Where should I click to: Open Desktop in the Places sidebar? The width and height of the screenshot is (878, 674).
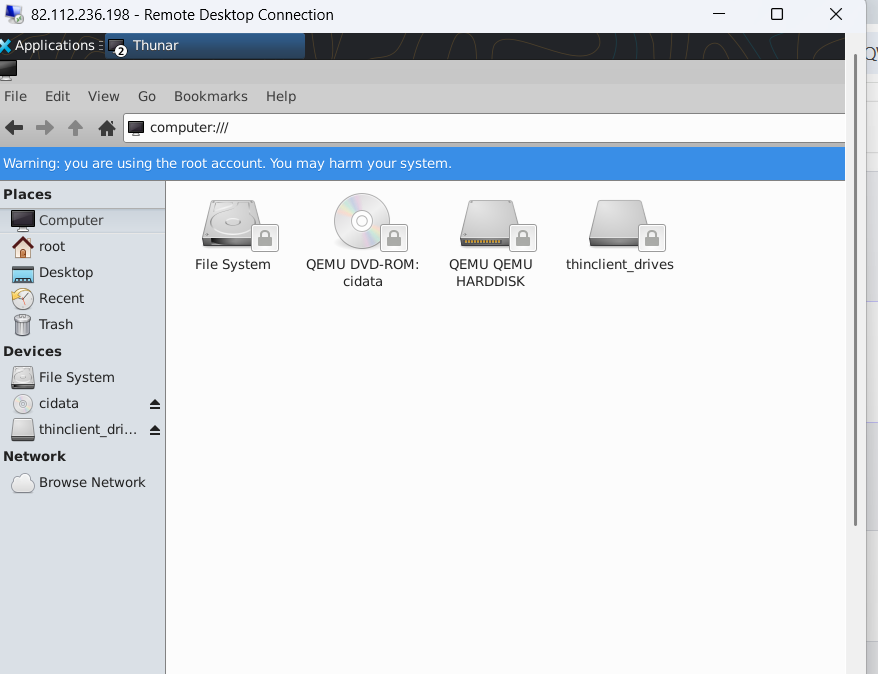coord(82,273)
